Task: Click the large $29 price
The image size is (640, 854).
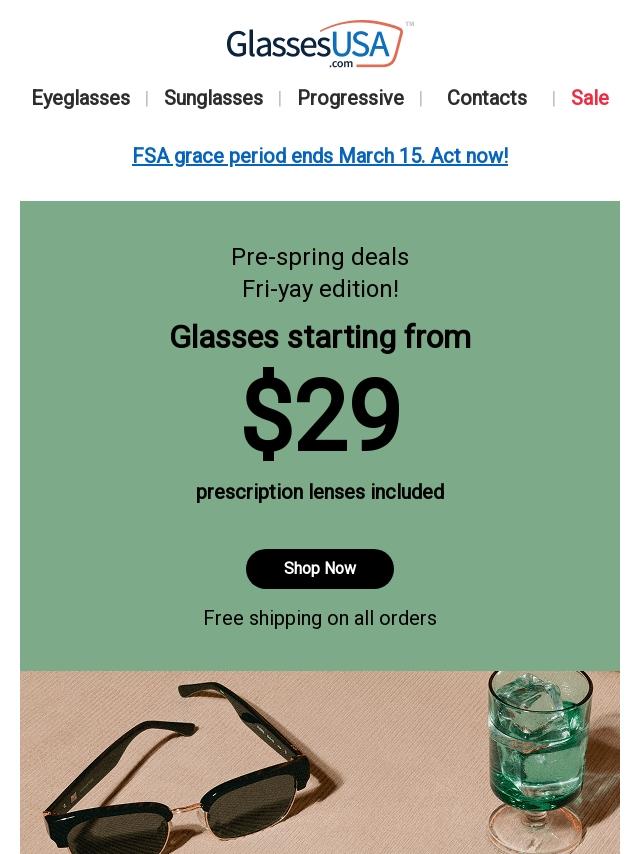Action: click(320, 415)
